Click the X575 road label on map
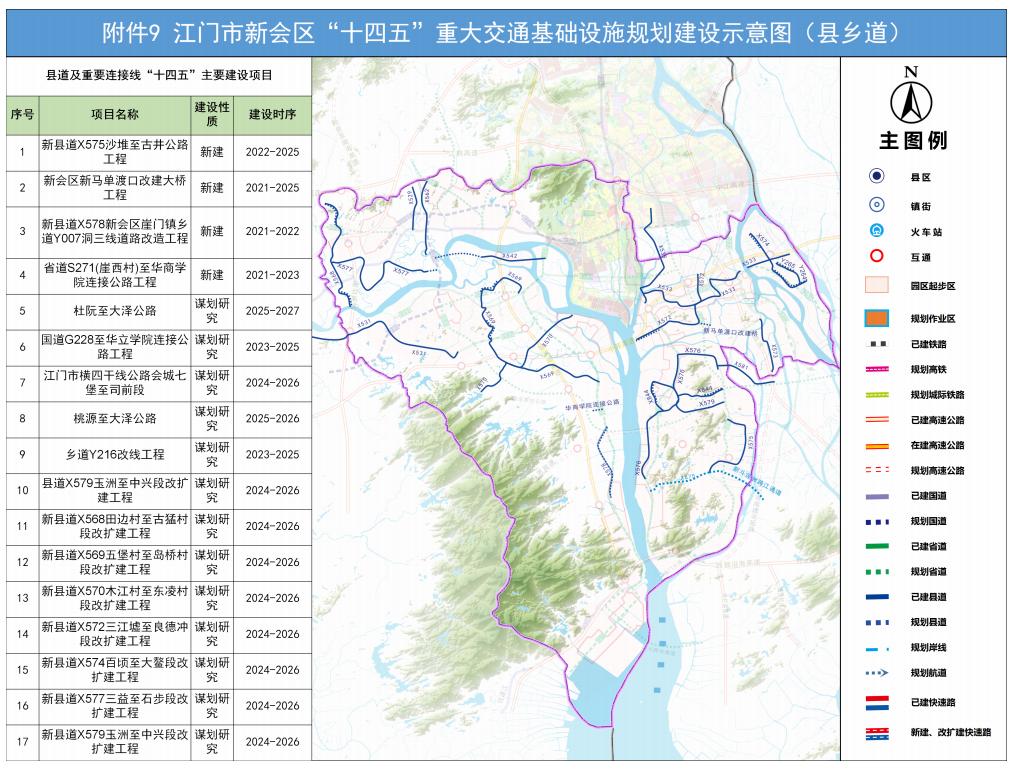This screenshot has height=769, width=1010. (750, 443)
